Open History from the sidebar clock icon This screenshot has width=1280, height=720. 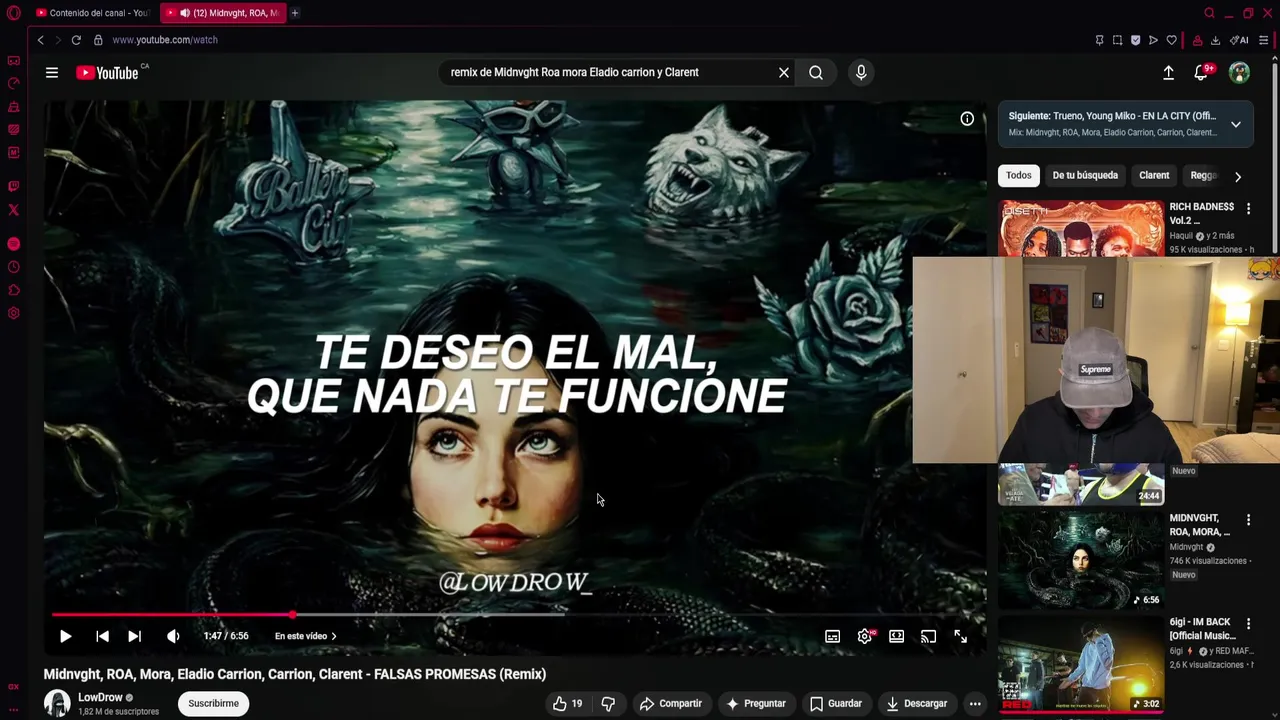click(x=13, y=267)
